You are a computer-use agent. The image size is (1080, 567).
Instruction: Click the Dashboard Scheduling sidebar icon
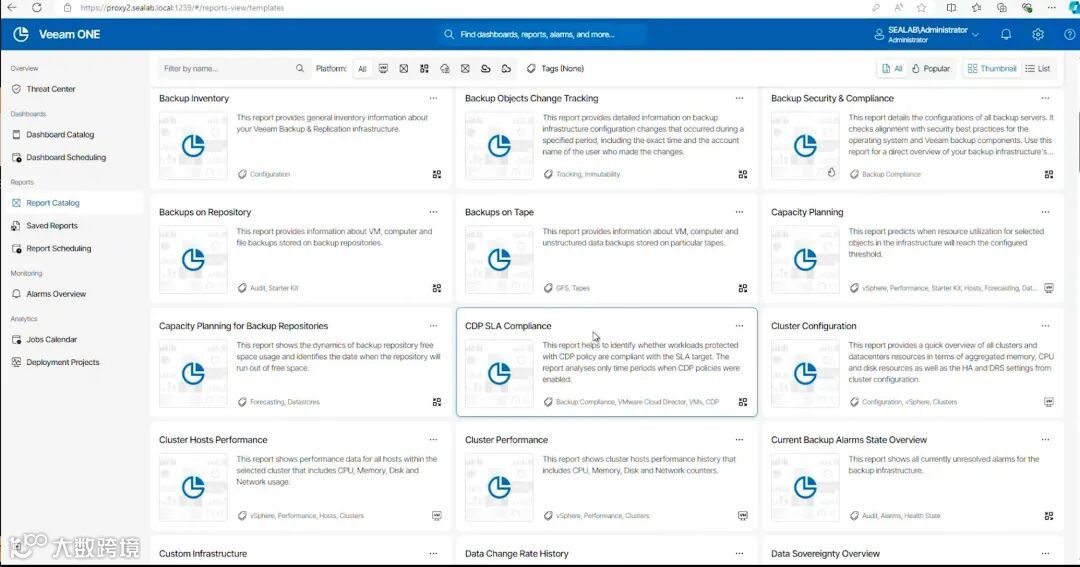(x=17, y=157)
